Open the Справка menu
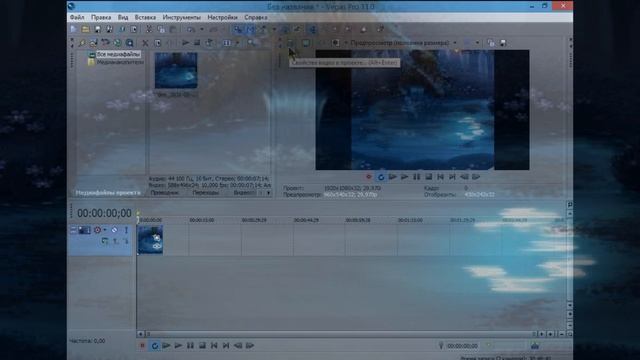This screenshot has width=640, height=360. tap(256, 18)
